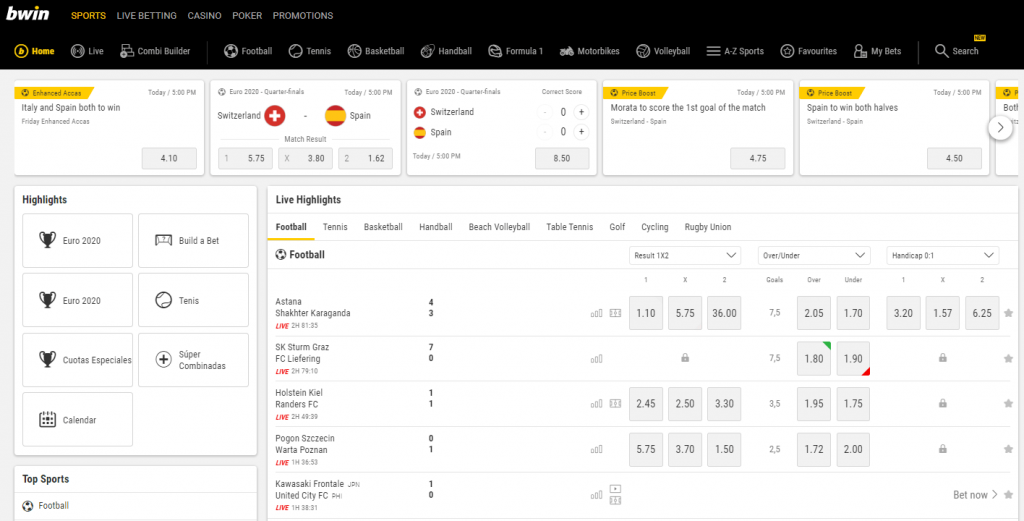The image size is (1024, 521).
Task: Open LIVE BETTING in top menu
Action: [146, 16]
